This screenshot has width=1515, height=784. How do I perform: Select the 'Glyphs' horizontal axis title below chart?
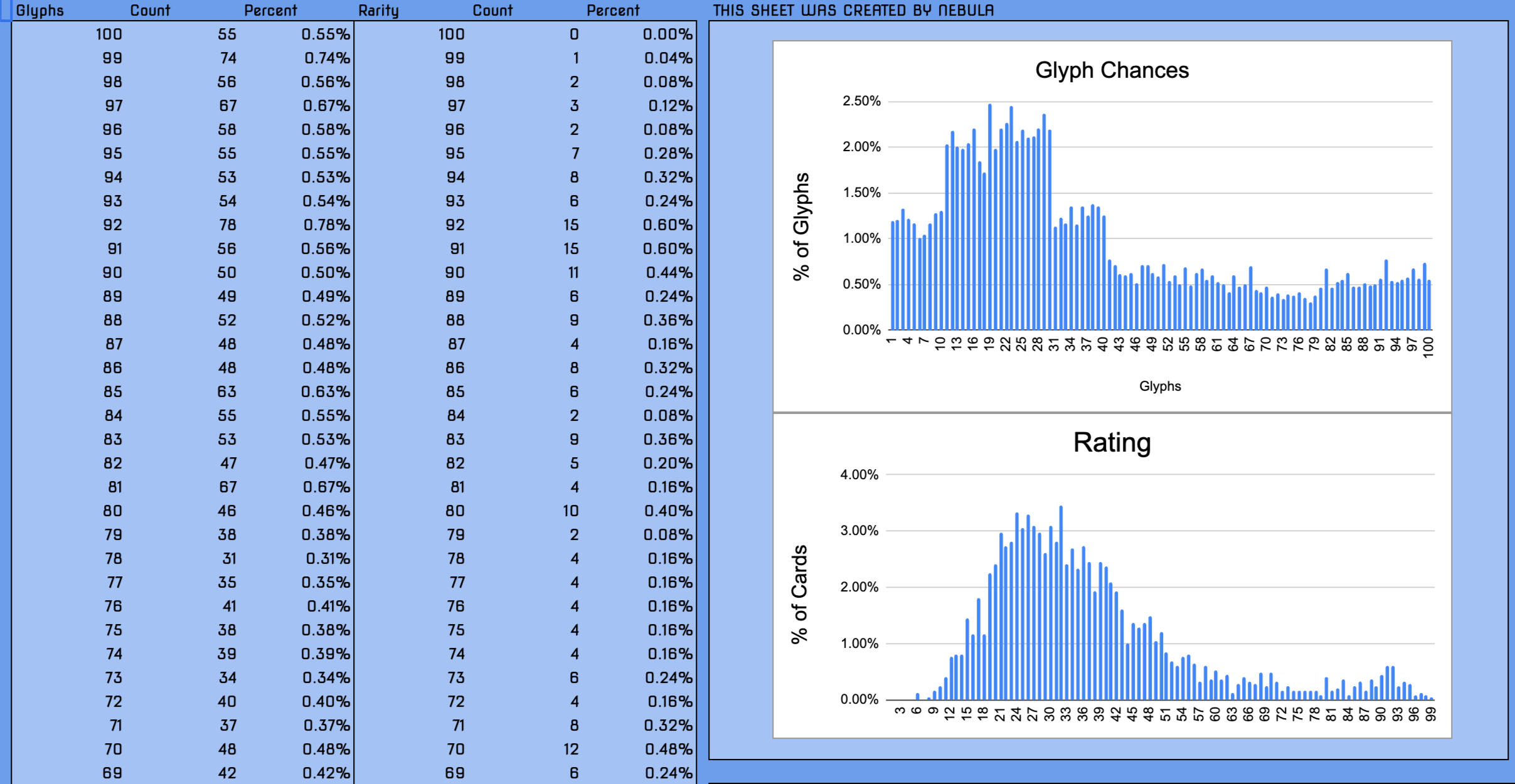pyautogui.click(x=1160, y=386)
